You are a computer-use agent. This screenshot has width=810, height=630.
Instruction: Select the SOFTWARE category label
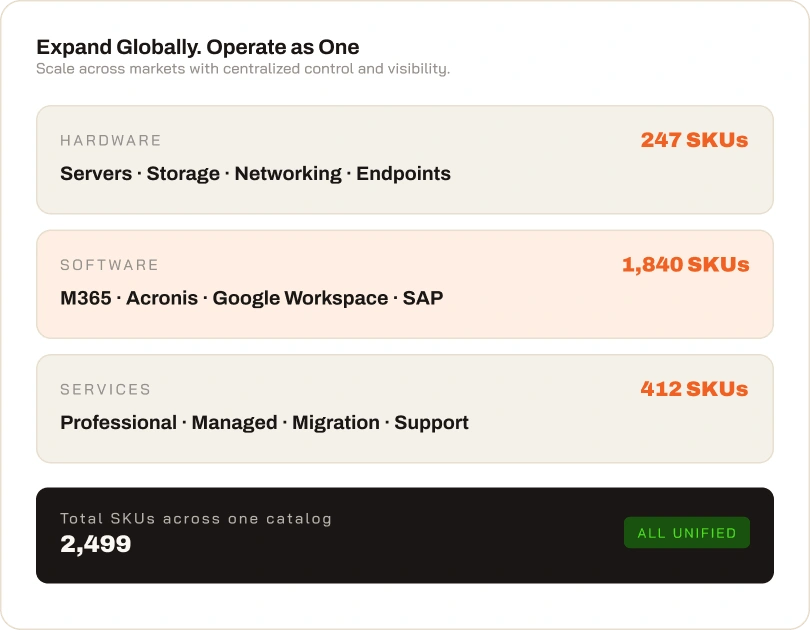coord(109,265)
